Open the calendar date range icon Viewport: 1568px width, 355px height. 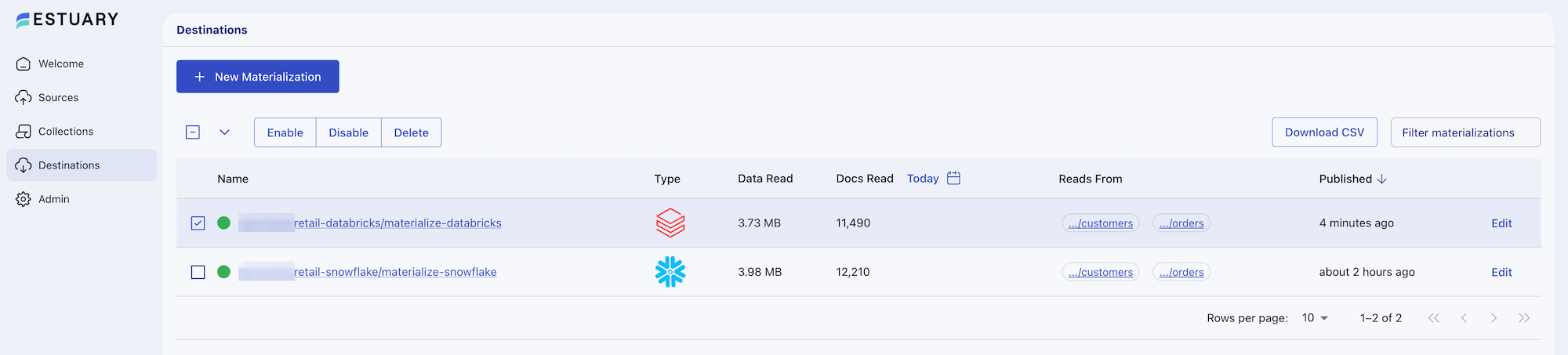[x=953, y=178]
